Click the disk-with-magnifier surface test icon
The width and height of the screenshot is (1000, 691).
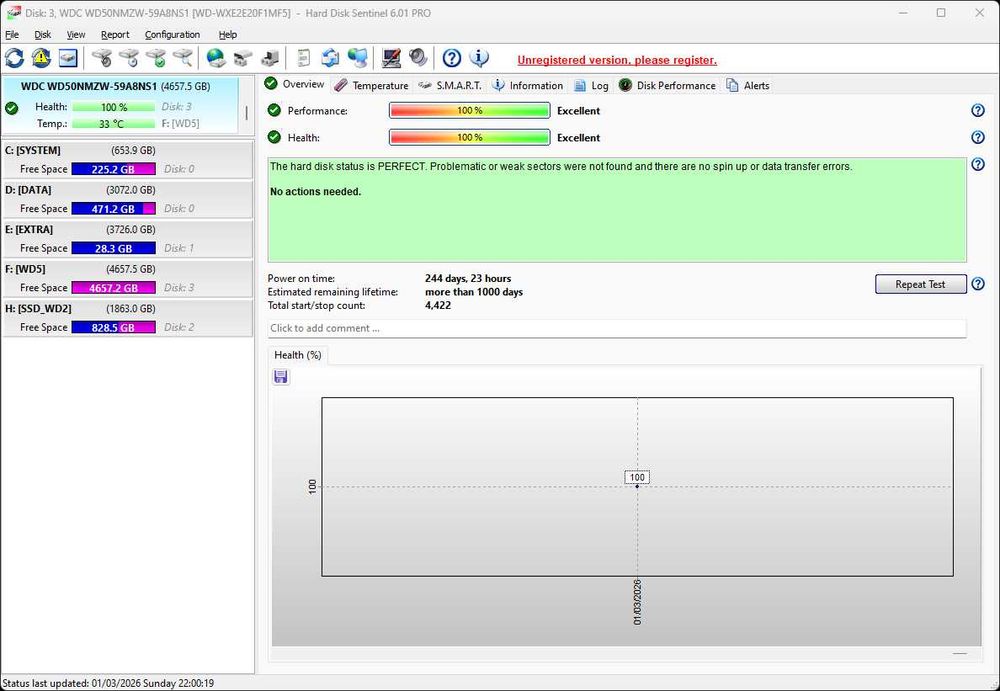182,58
